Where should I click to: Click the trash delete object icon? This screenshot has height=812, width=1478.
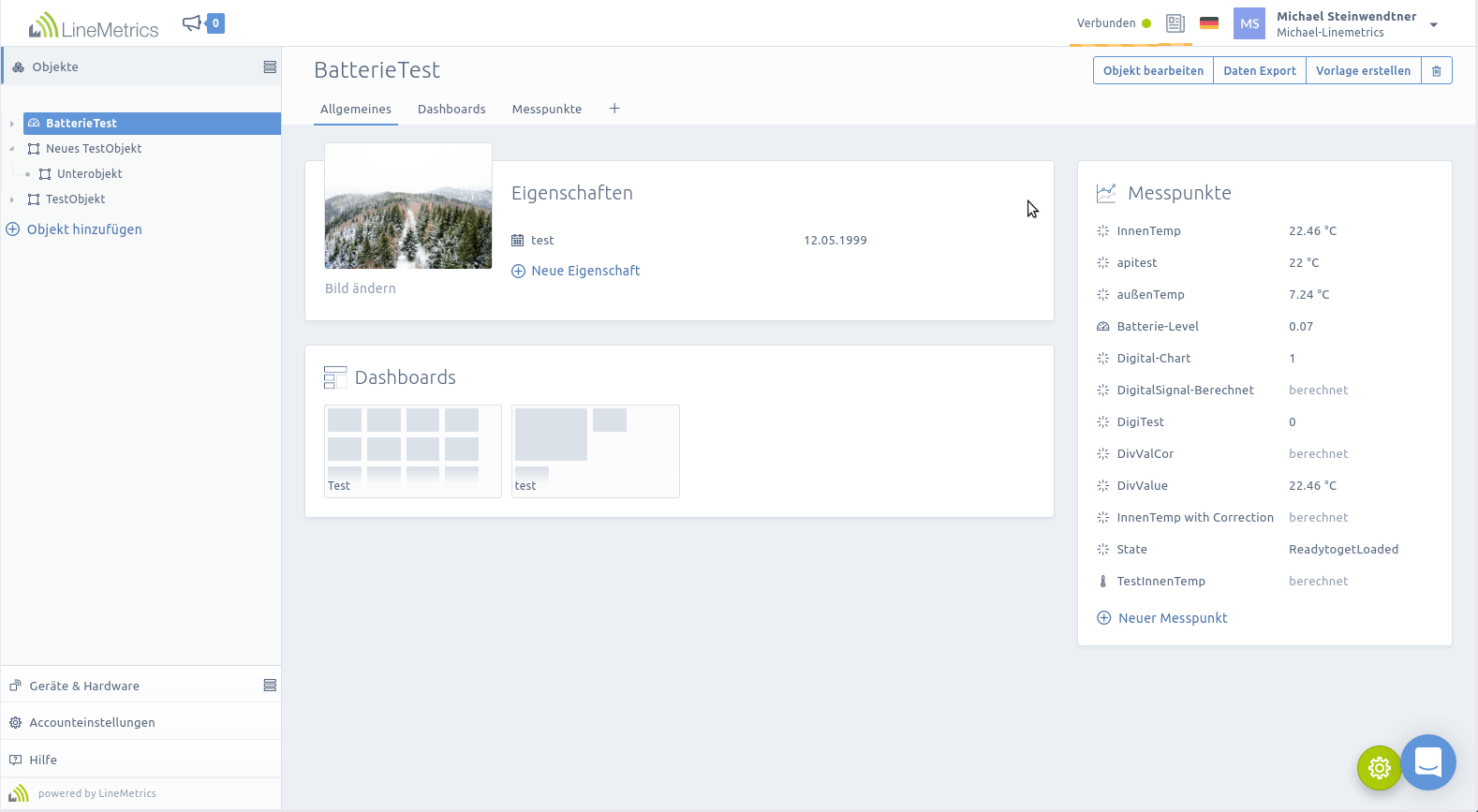1436,71
